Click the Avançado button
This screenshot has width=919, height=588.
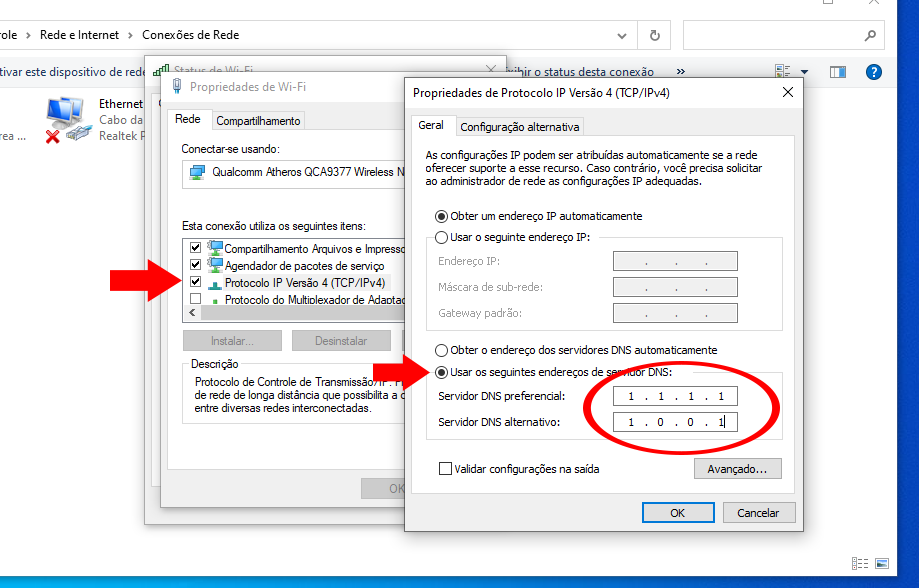pyautogui.click(x=737, y=468)
